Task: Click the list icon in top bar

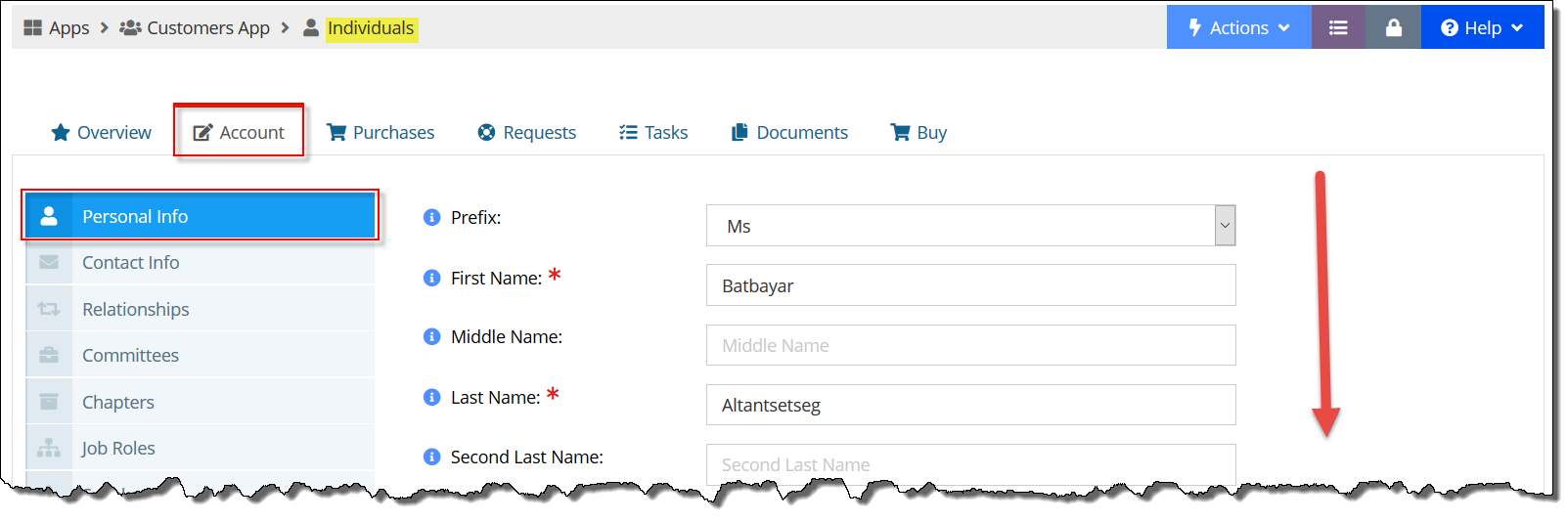Action: point(1337,28)
